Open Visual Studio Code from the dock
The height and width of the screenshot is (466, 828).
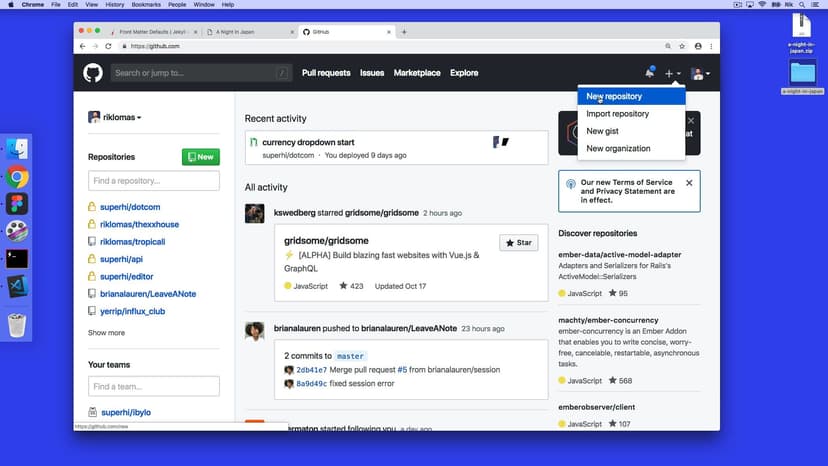(17, 285)
